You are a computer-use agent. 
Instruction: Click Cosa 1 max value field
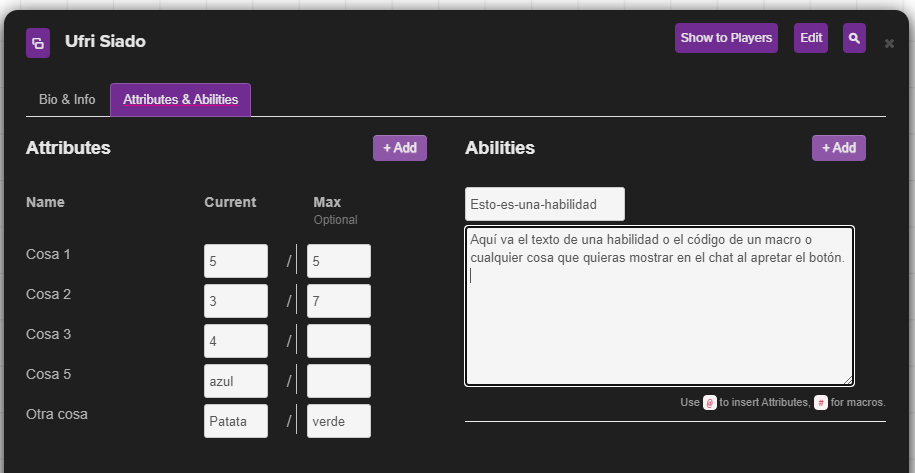pyautogui.click(x=339, y=261)
